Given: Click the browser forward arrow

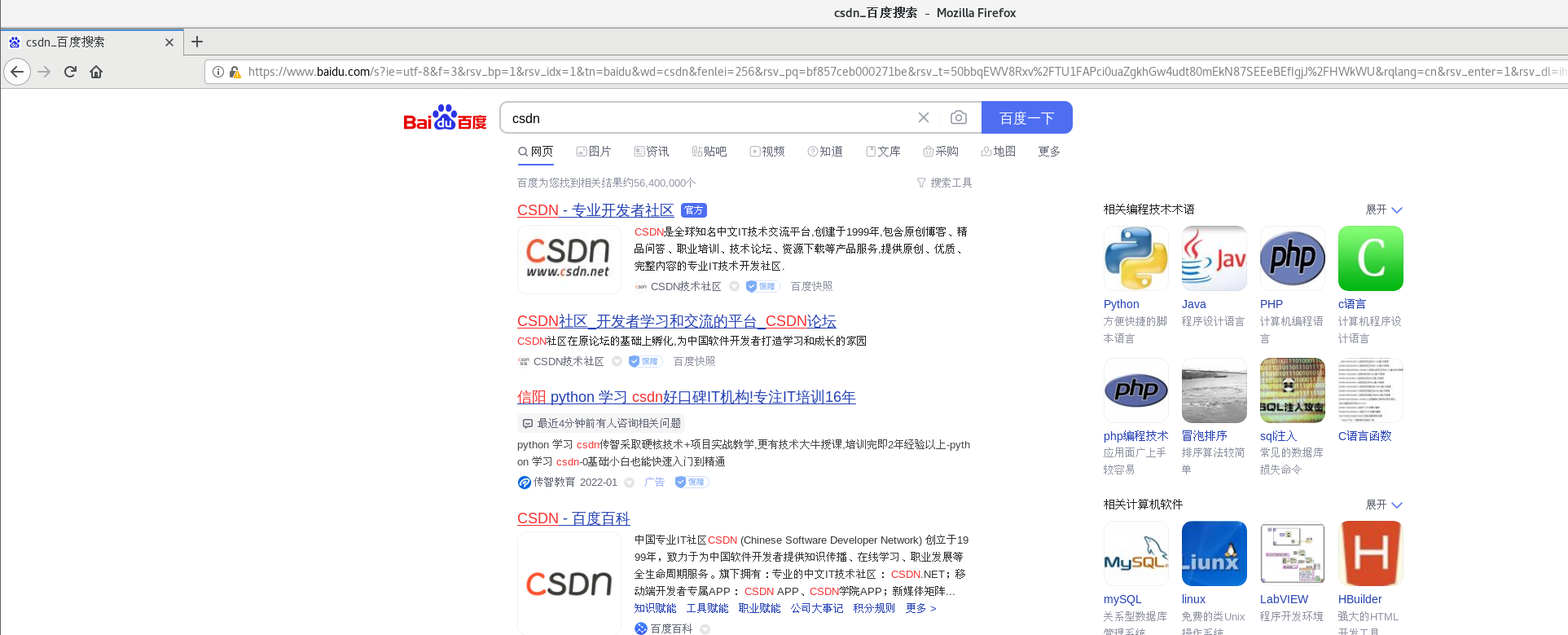Looking at the screenshot, I should coord(44,72).
